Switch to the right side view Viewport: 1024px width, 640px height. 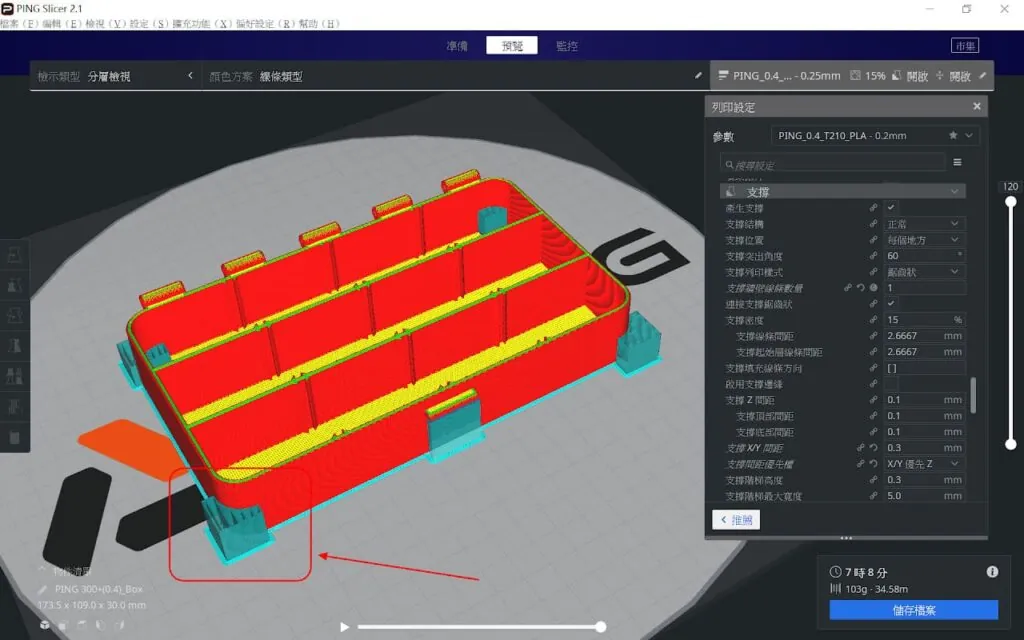(x=120, y=625)
